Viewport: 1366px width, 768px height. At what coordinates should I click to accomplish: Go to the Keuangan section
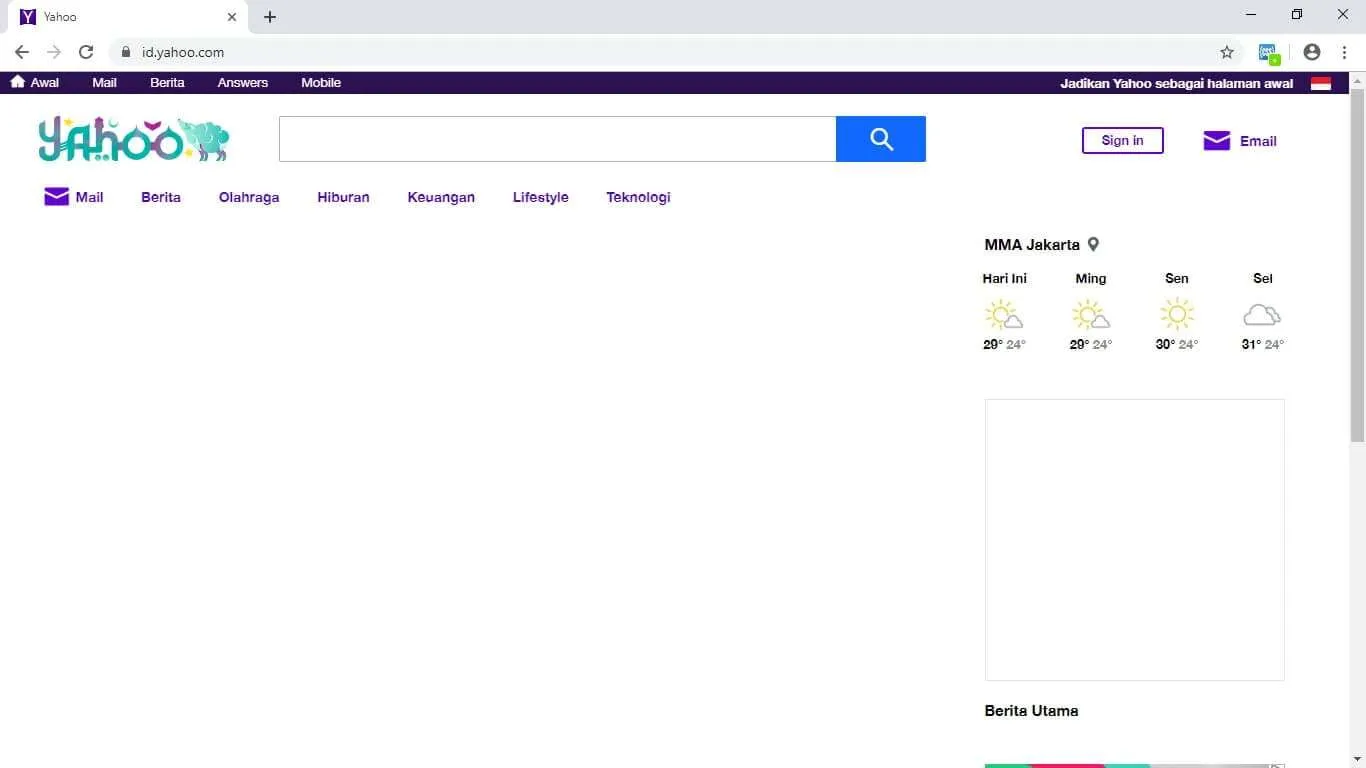(x=441, y=197)
